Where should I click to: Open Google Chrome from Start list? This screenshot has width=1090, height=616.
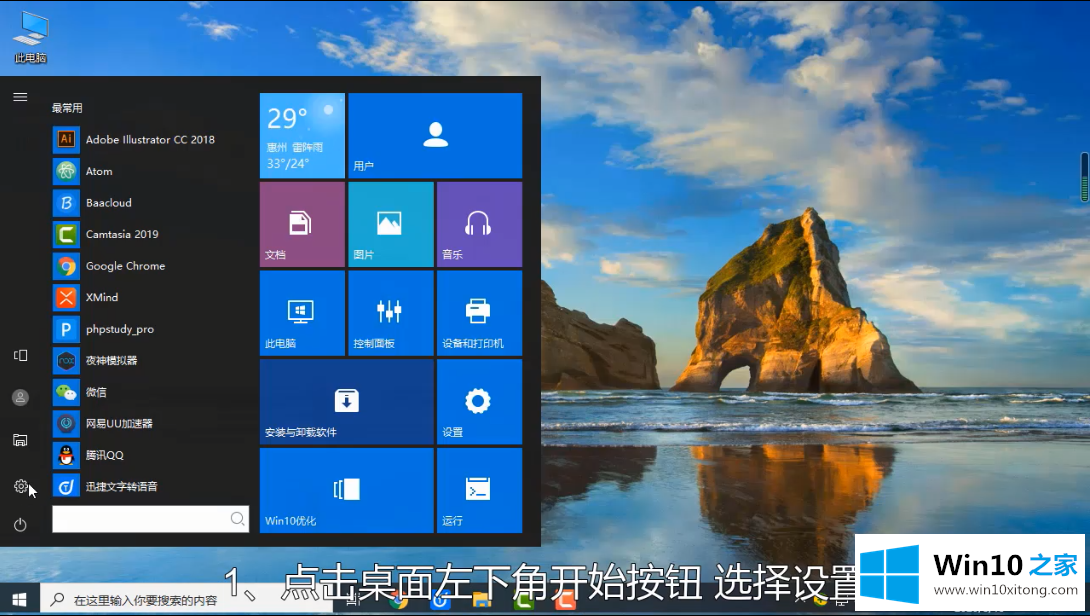coord(66,266)
